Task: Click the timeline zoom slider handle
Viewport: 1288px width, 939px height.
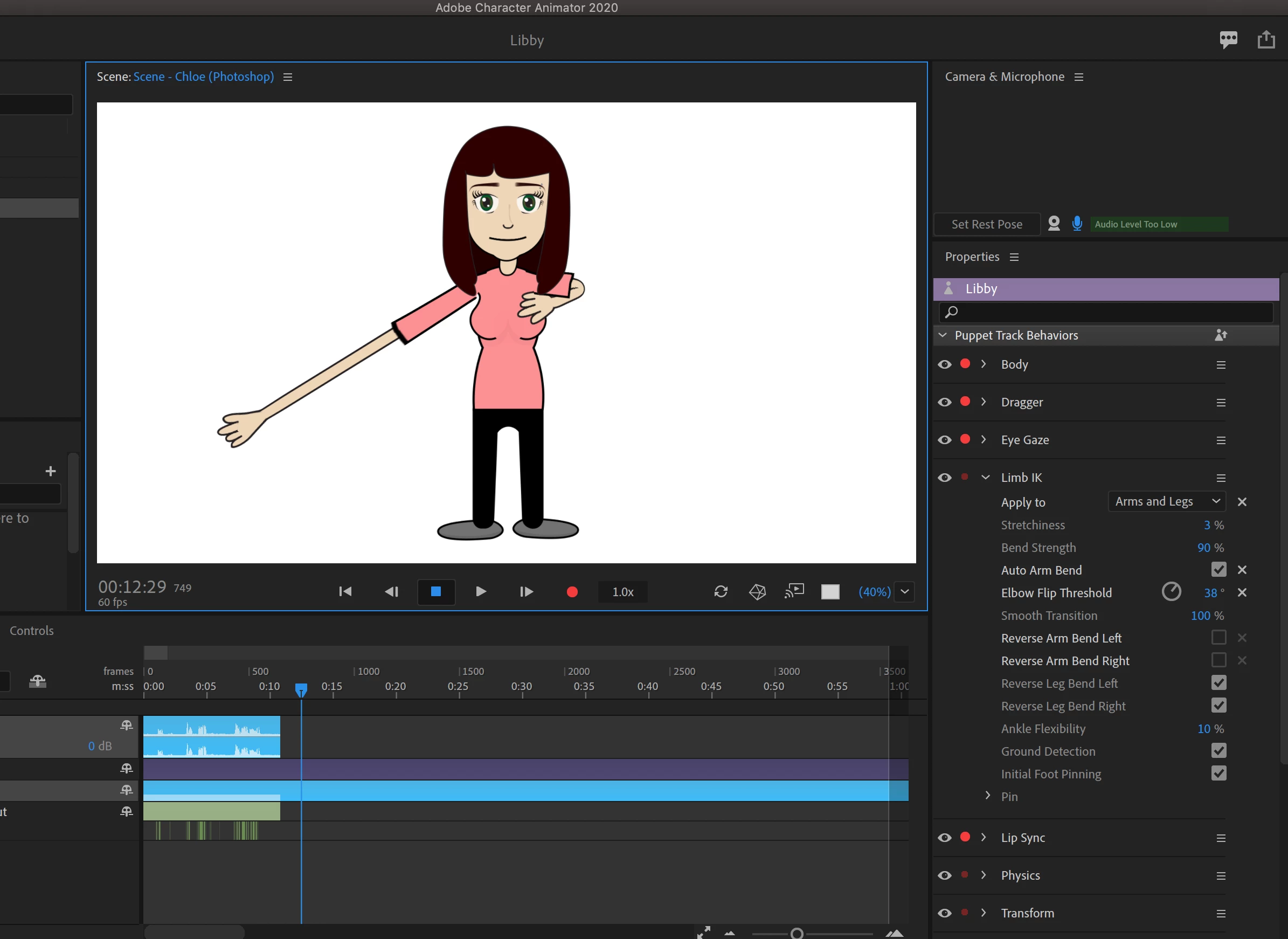Action: pos(797,933)
